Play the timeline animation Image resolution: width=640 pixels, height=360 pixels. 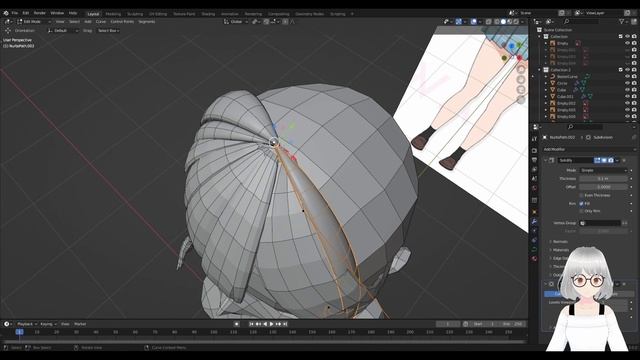point(271,324)
